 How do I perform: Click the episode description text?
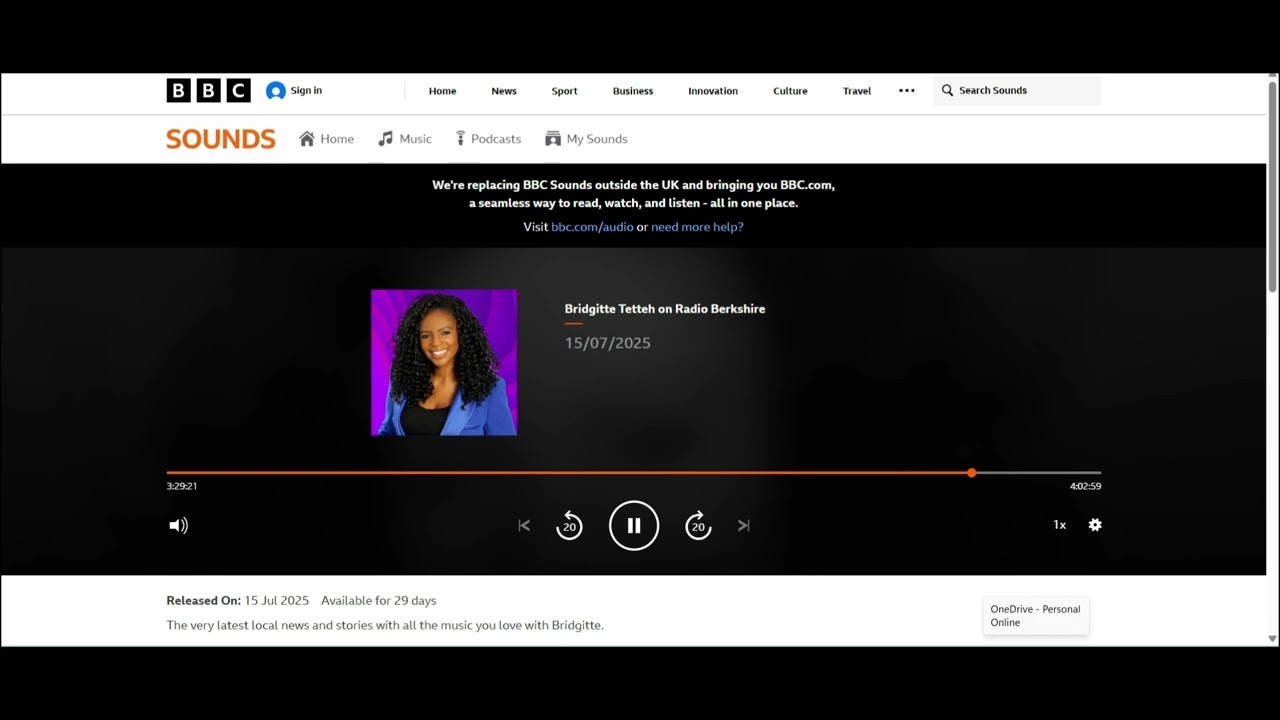(x=385, y=625)
